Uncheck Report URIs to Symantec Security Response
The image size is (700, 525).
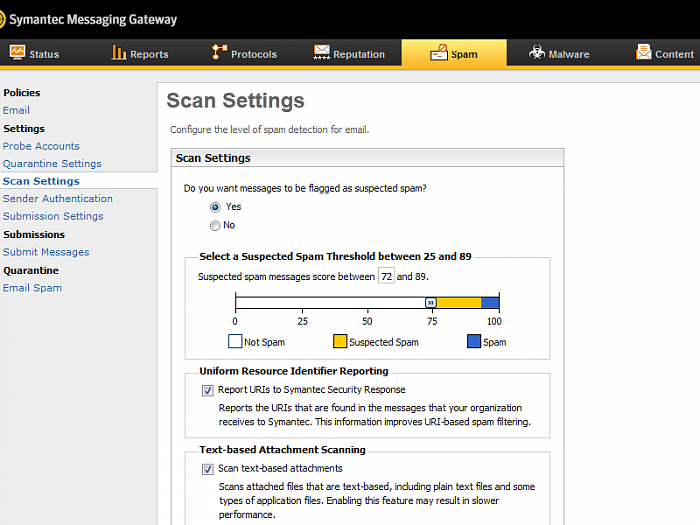[208, 390]
